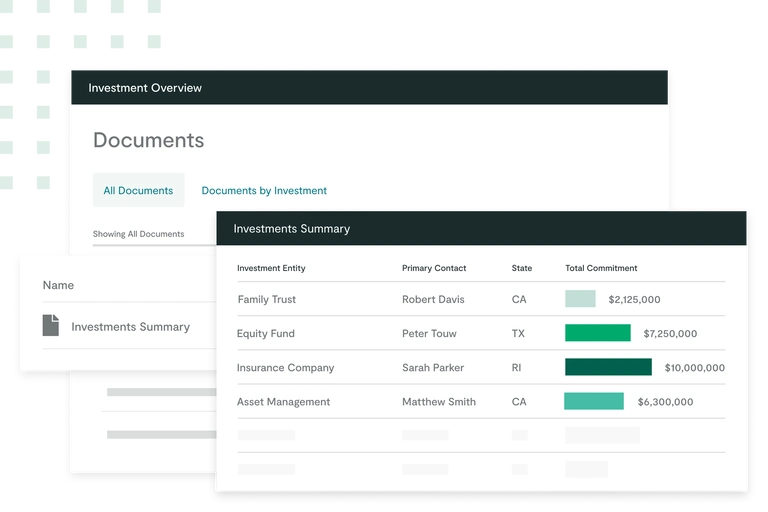Select the Insurance Company entity
Viewport: 768px width, 512px height.
pyautogui.click(x=285, y=367)
